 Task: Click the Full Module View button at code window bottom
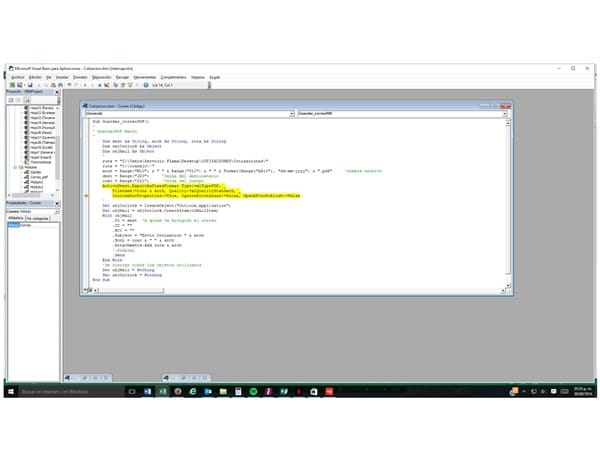pyautogui.click(x=90, y=290)
